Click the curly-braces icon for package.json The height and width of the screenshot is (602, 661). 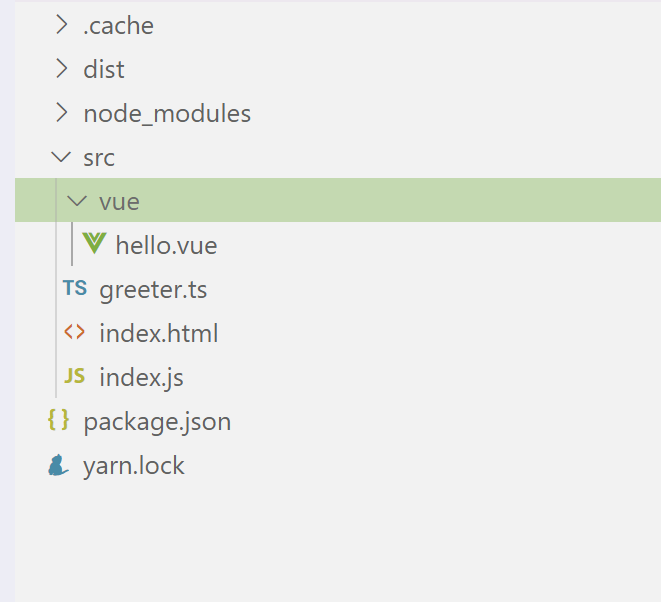point(58,420)
